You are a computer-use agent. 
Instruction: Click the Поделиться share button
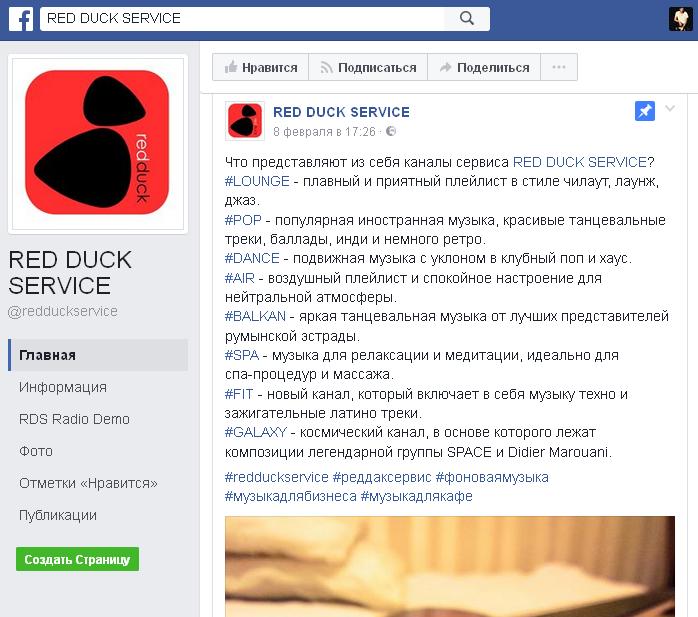tap(484, 67)
